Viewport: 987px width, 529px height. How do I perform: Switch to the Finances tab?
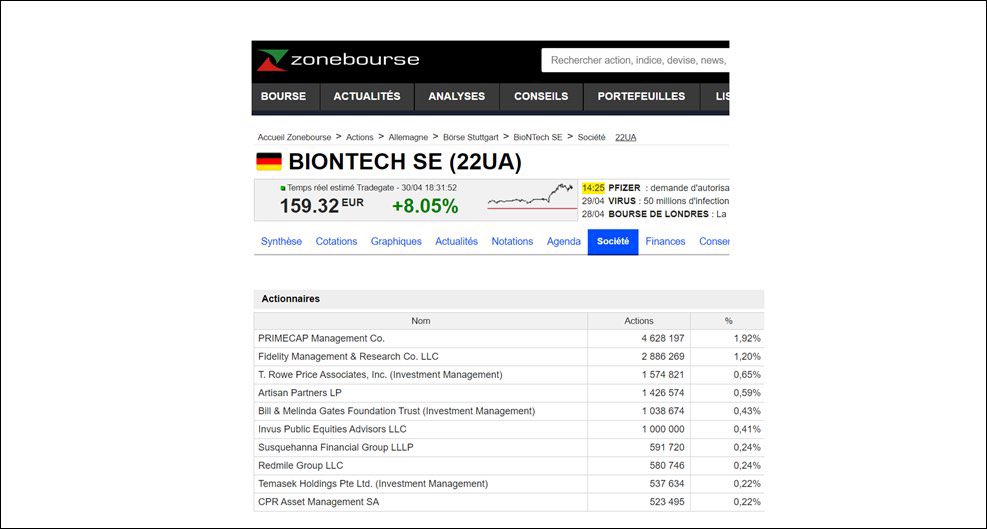[x=665, y=241]
